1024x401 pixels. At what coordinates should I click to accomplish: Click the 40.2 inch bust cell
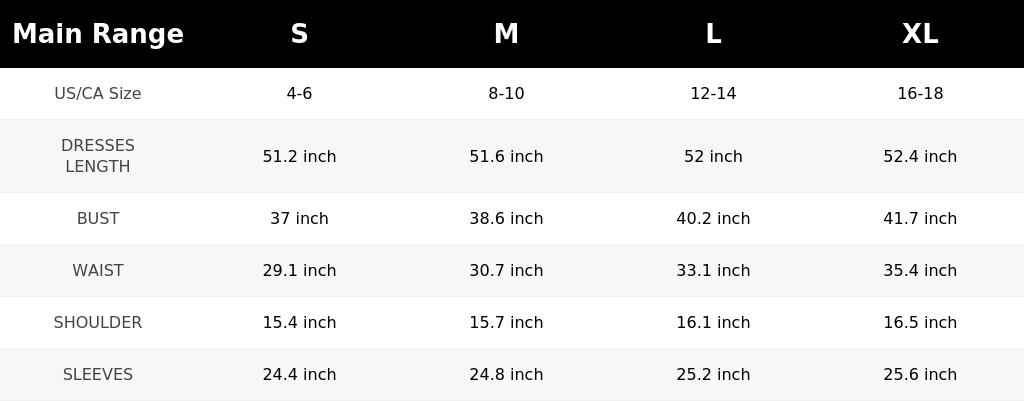click(713, 218)
